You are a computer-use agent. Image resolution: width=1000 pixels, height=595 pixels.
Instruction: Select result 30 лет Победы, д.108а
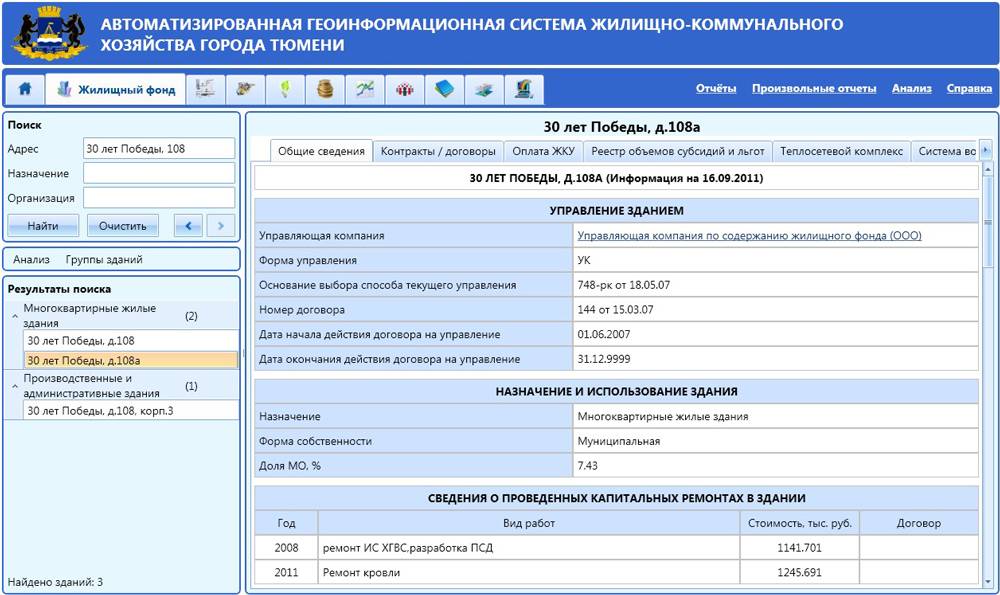131,360
